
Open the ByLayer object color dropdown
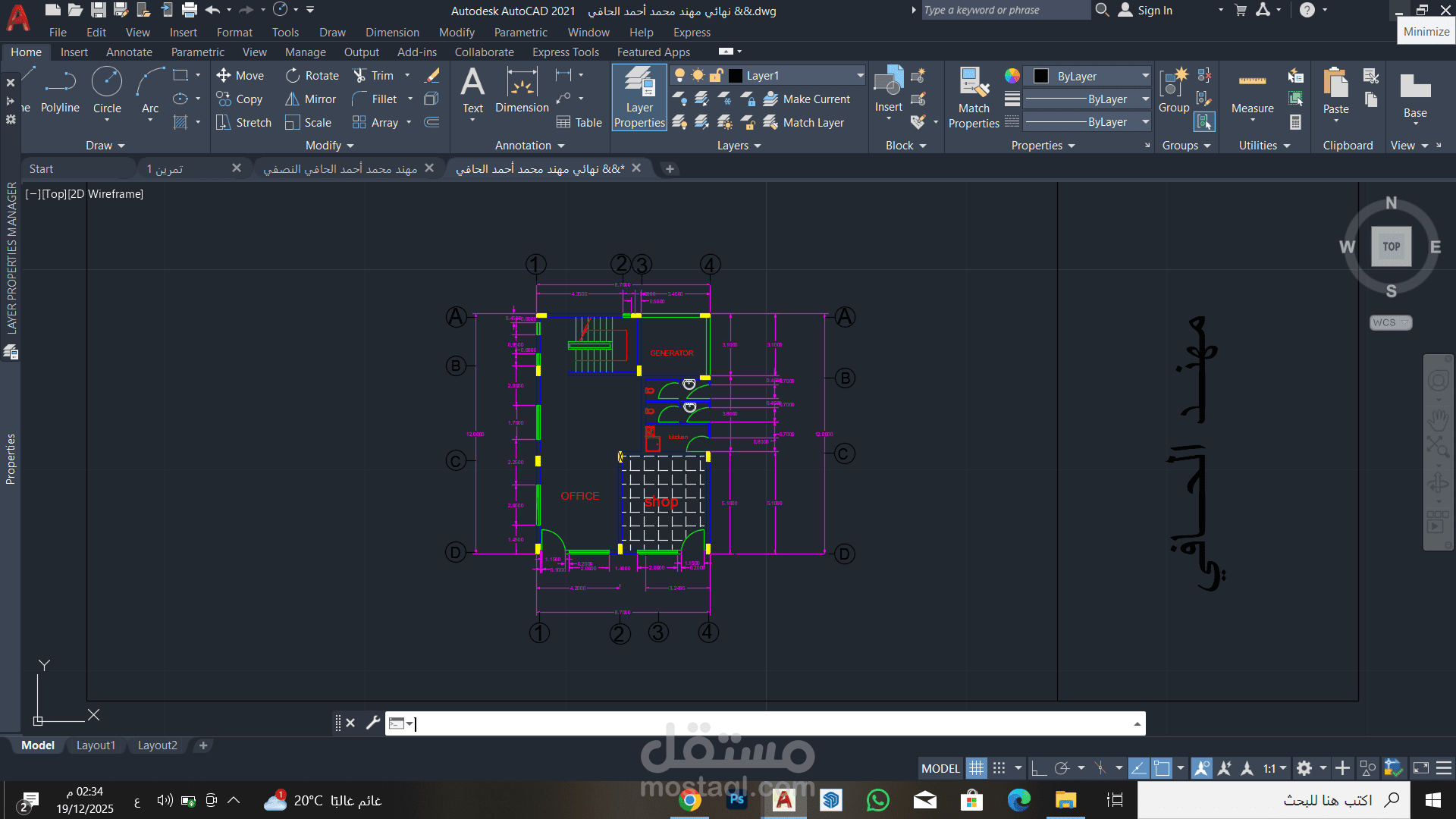pos(1145,76)
